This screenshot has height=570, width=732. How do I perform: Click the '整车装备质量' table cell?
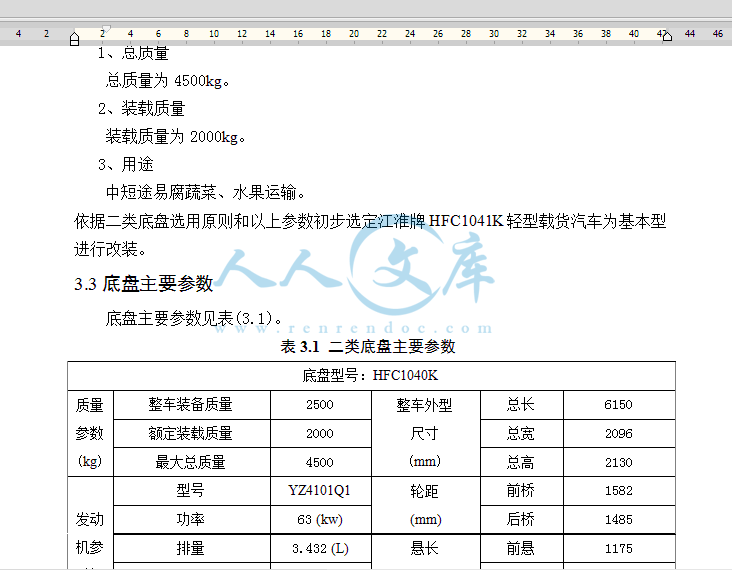(191, 405)
